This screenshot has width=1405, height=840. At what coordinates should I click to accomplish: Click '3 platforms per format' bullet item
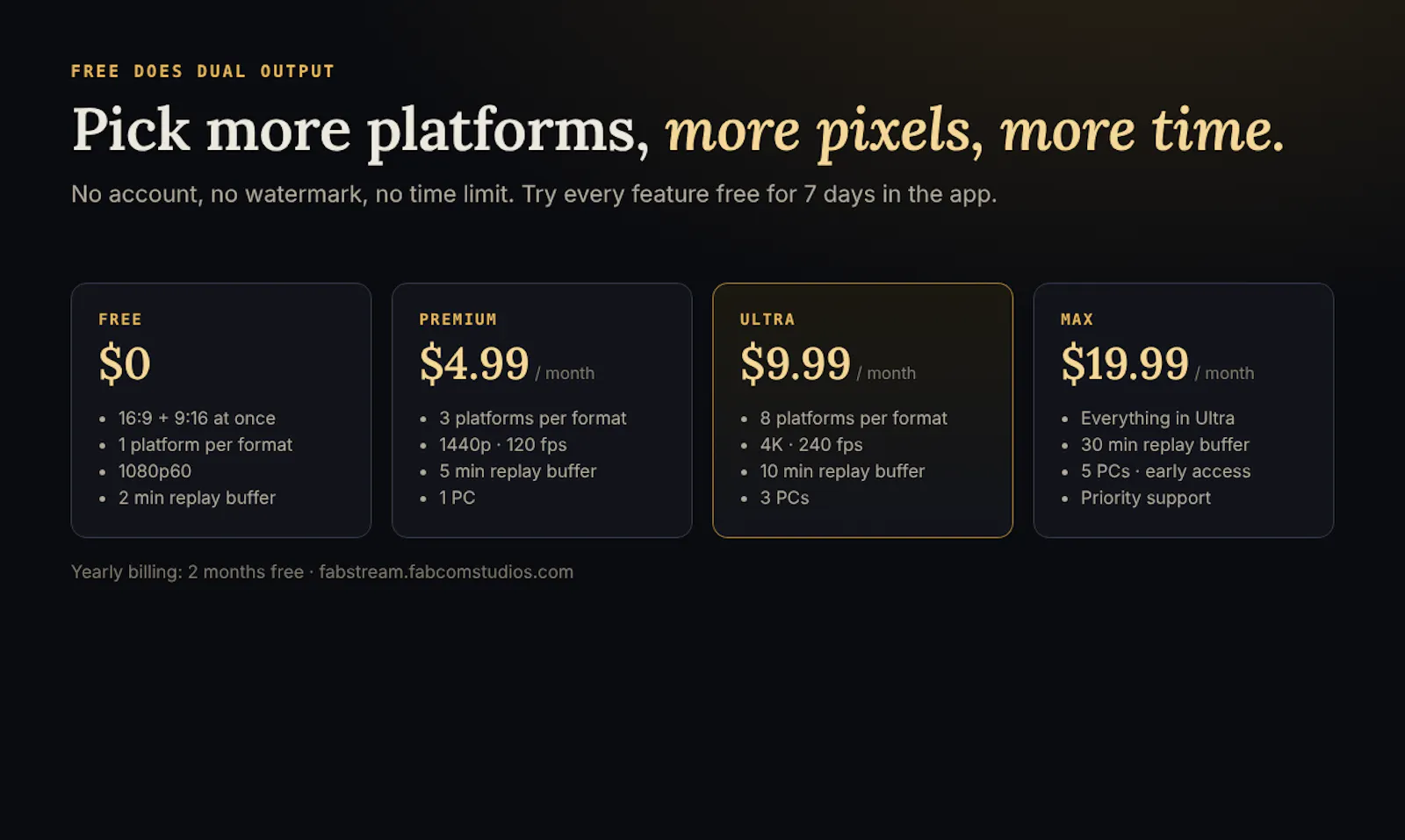(533, 418)
